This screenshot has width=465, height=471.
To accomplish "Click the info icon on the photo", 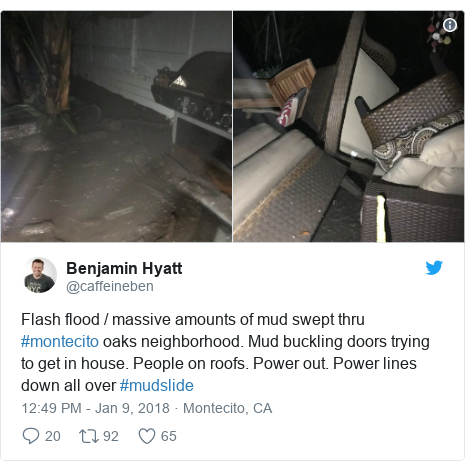I will coord(450,25).
